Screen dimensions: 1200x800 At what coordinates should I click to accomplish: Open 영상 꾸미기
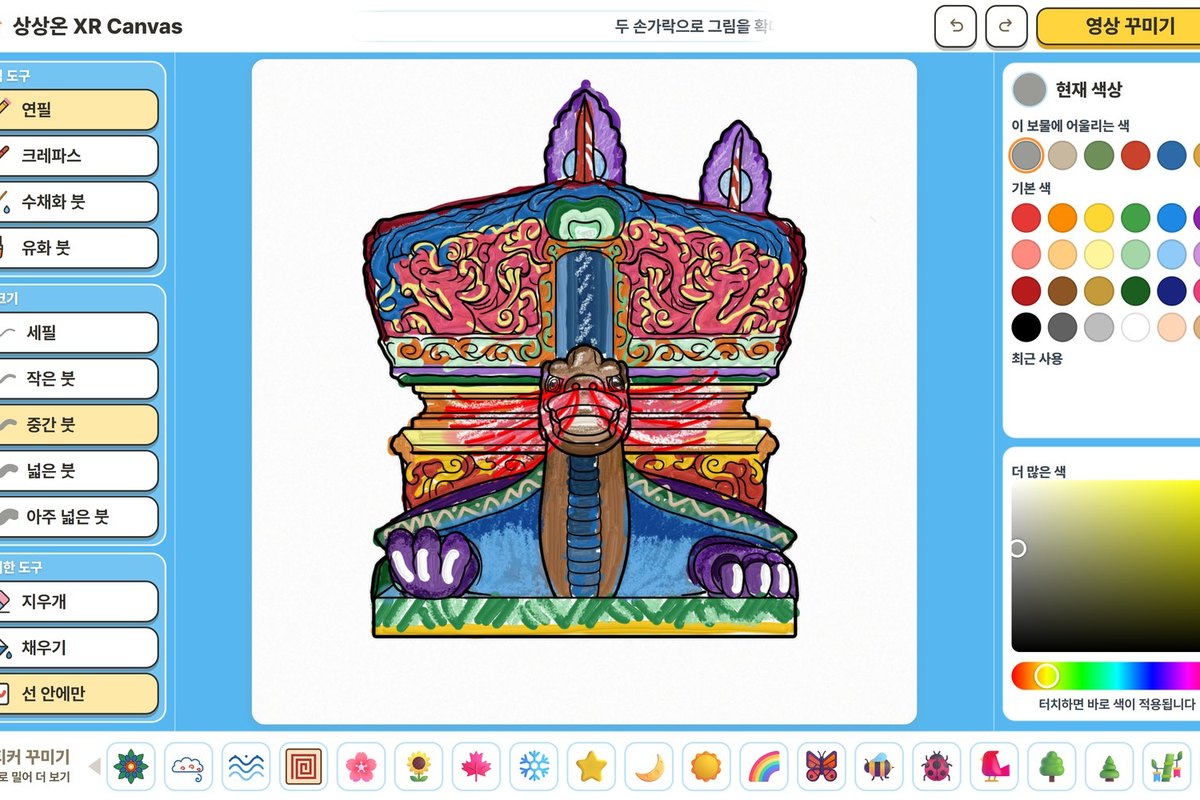coord(1119,27)
